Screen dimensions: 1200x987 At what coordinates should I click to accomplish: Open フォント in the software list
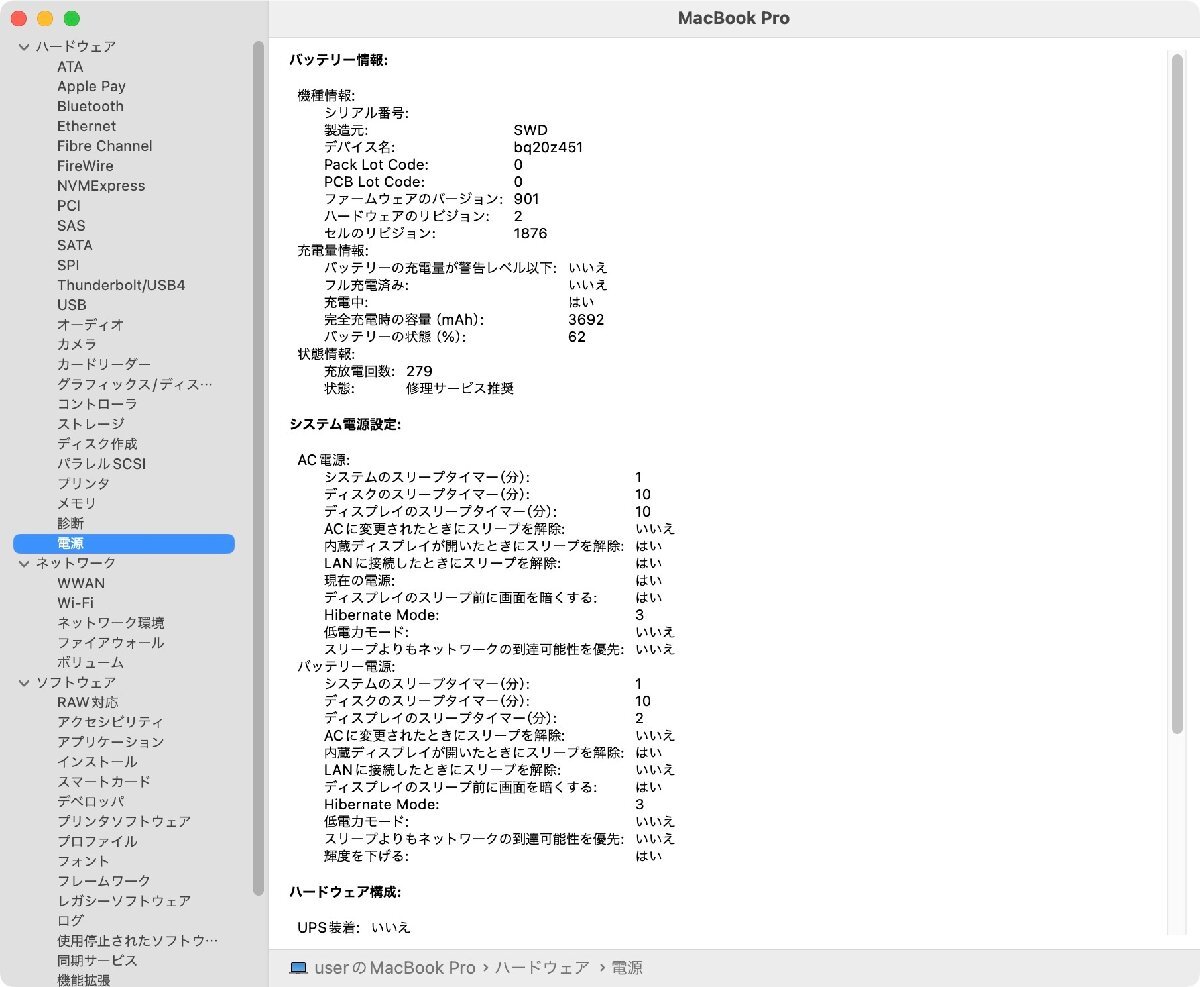pos(83,861)
